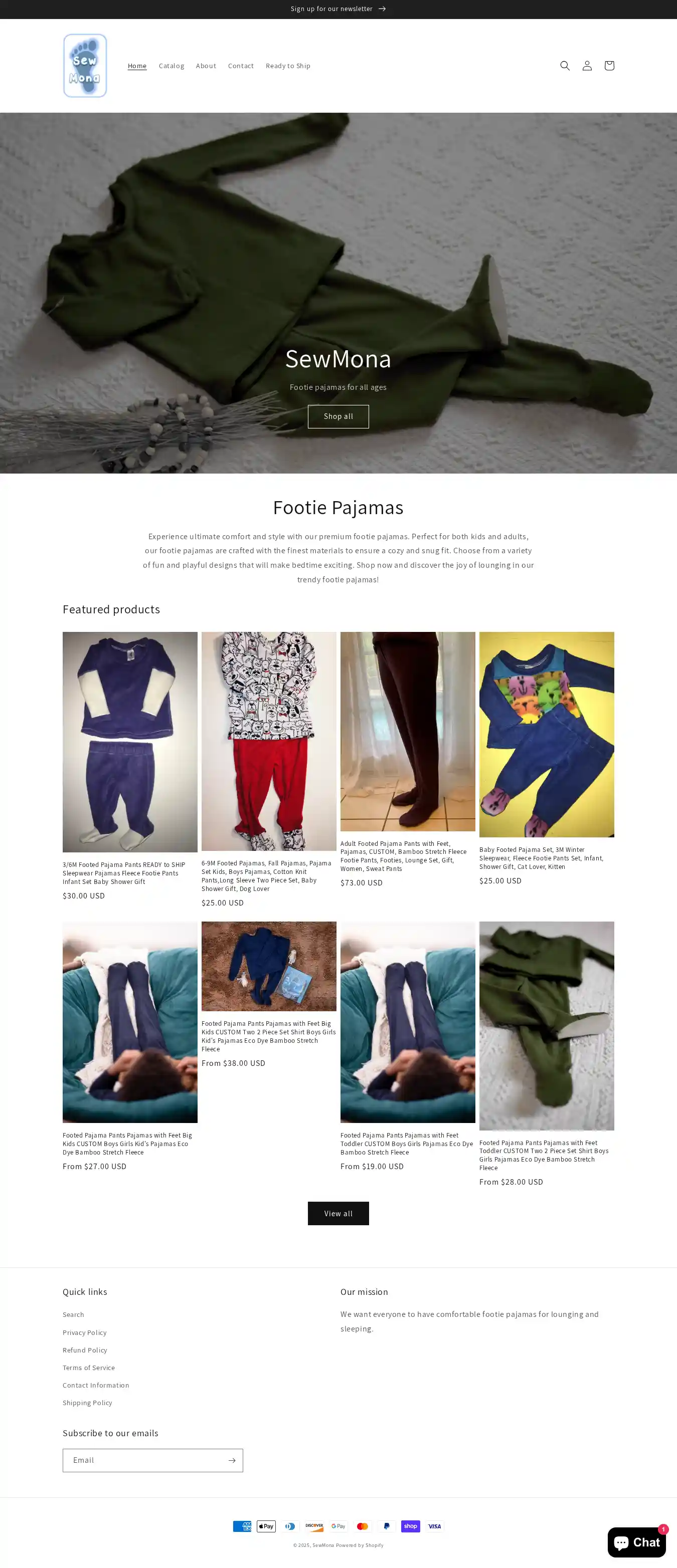Focus the Email input field
The width and height of the screenshot is (677, 1568).
(x=144, y=1460)
